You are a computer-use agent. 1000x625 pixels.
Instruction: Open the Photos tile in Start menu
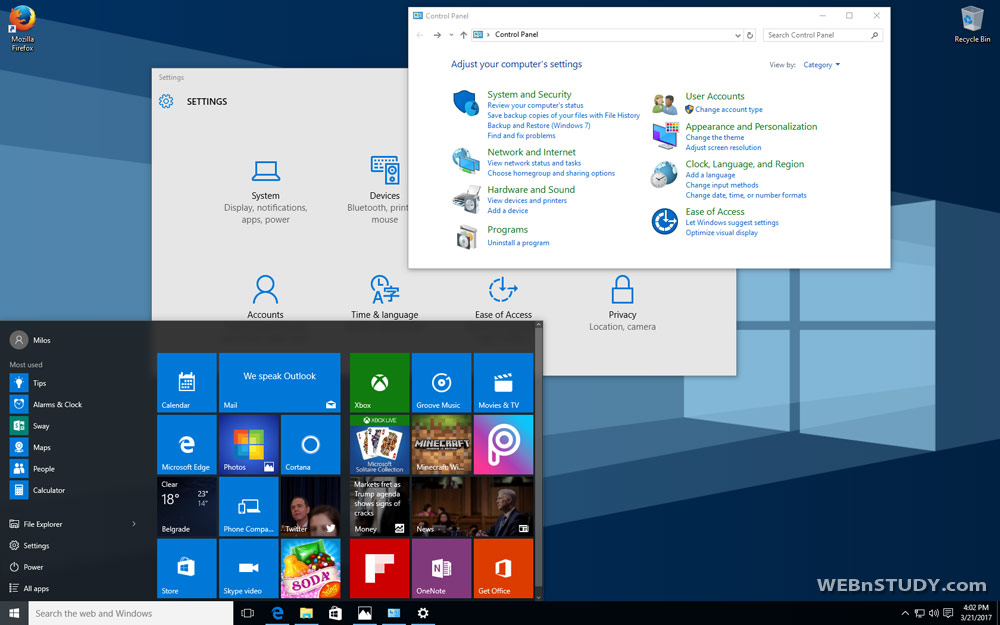[249, 445]
